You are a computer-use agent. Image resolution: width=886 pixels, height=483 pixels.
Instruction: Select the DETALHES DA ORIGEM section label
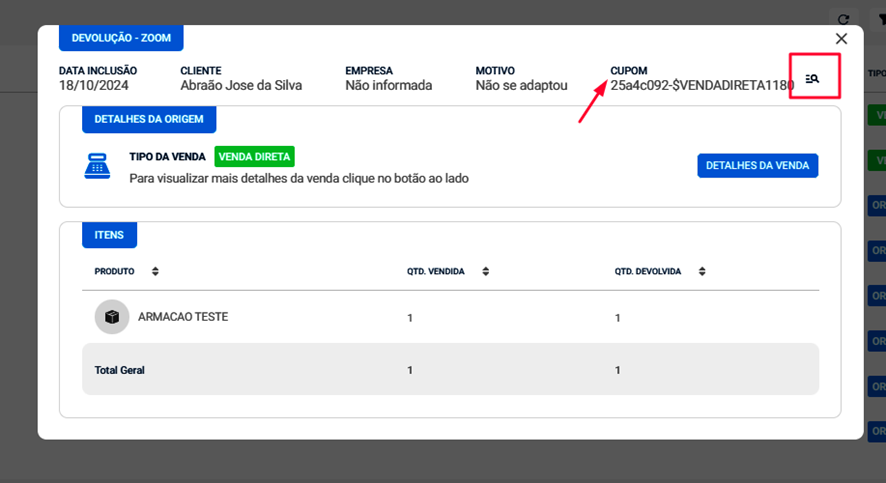pyautogui.click(x=149, y=119)
